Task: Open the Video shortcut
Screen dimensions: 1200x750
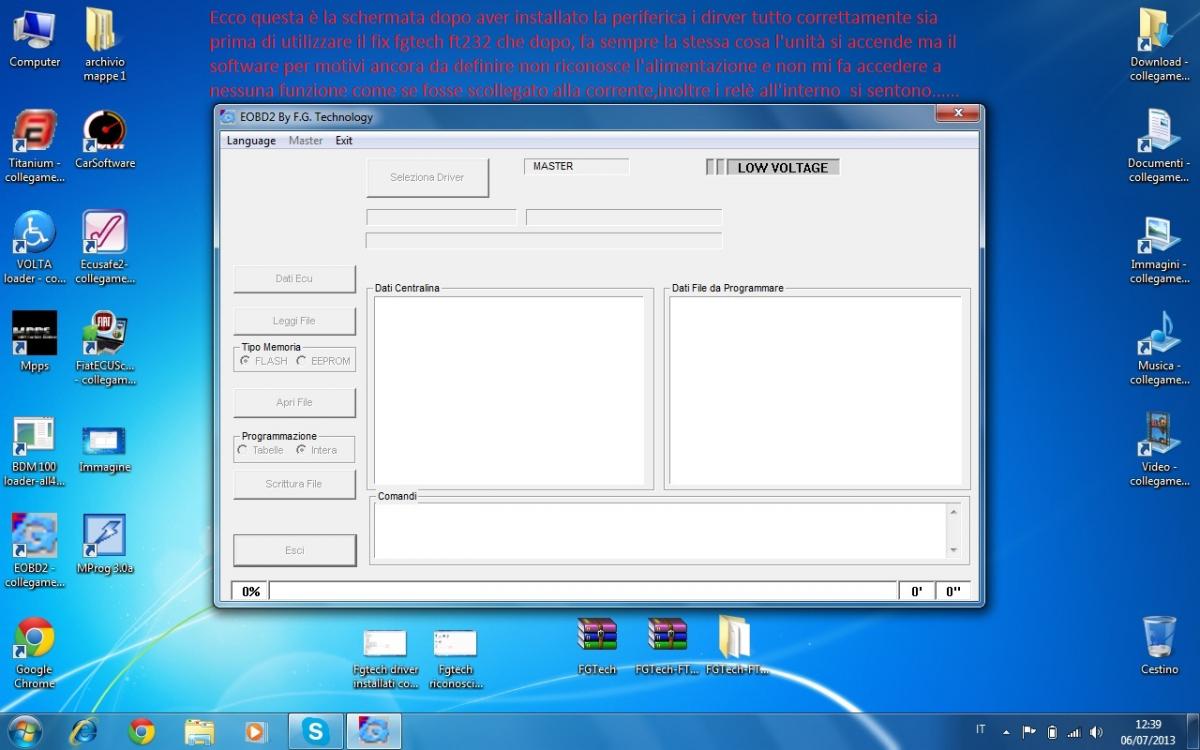Action: point(1158,450)
